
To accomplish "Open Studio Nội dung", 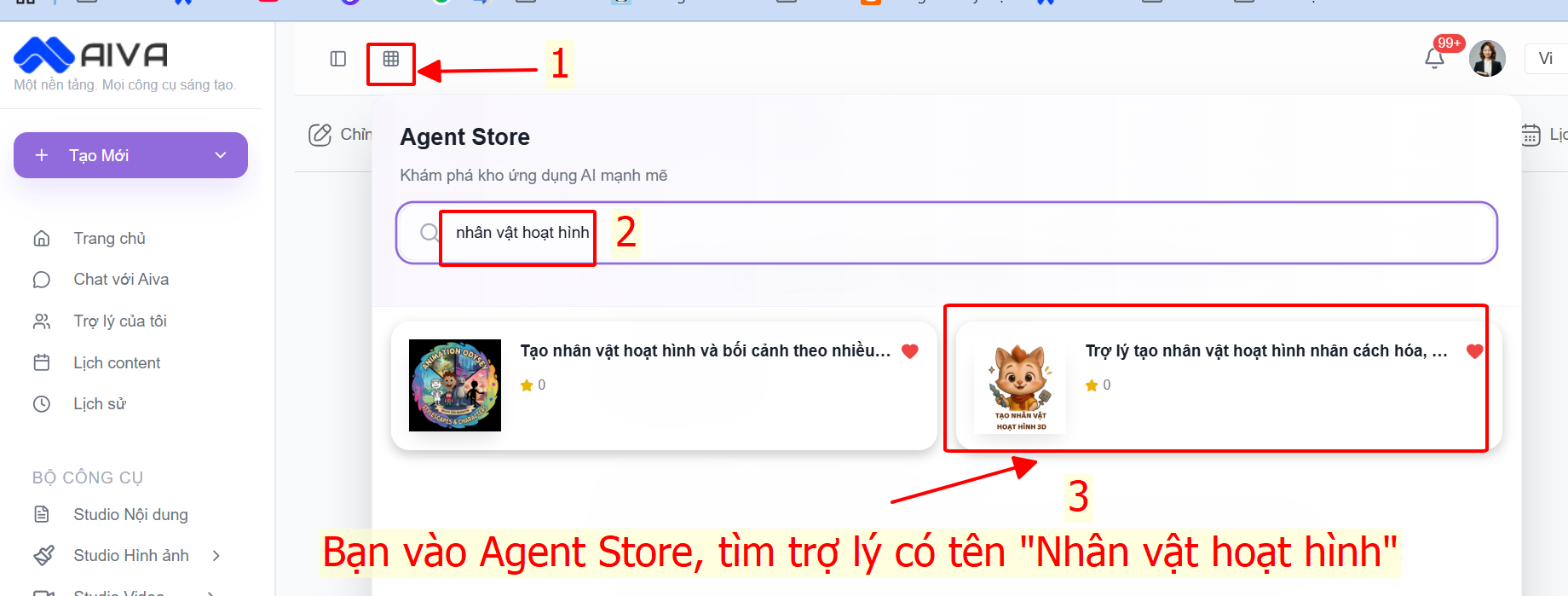I will tap(130, 515).
